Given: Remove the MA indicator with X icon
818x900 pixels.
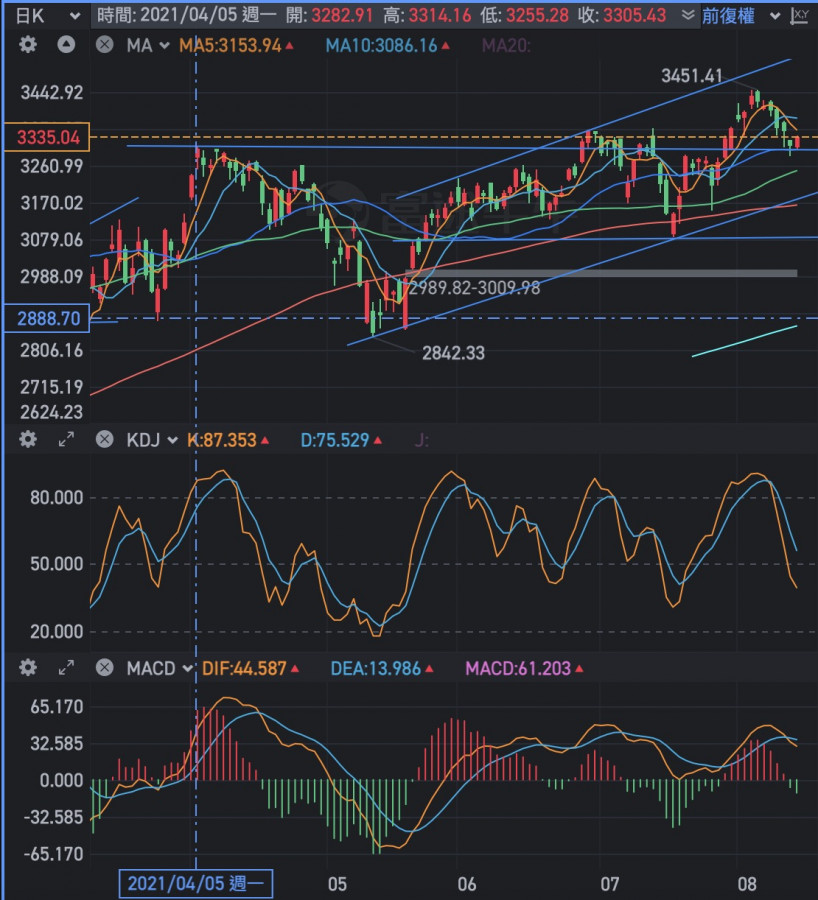Looking at the screenshot, I should pyautogui.click(x=103, y=45).
